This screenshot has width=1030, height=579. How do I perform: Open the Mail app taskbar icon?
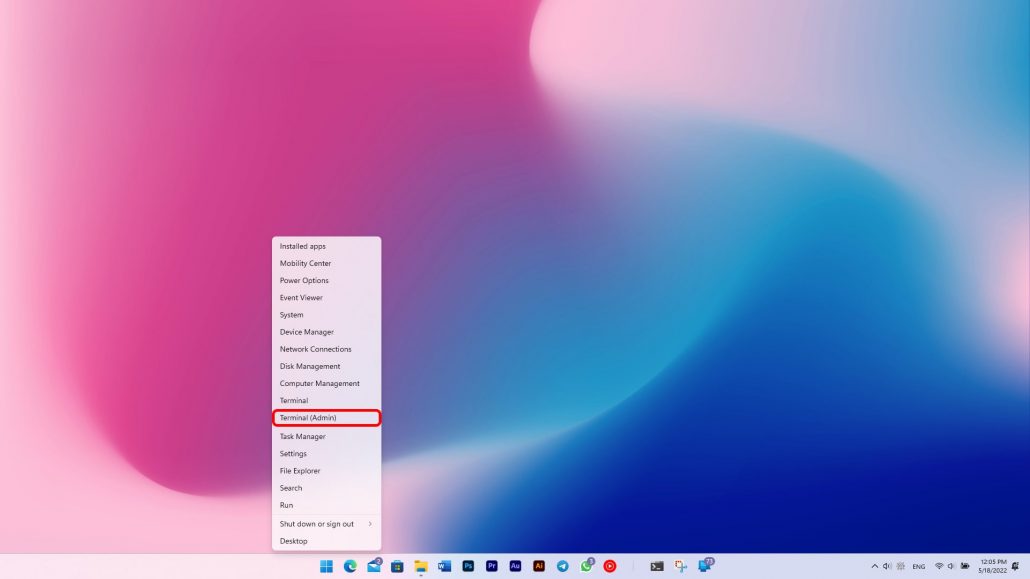(374, 566)
